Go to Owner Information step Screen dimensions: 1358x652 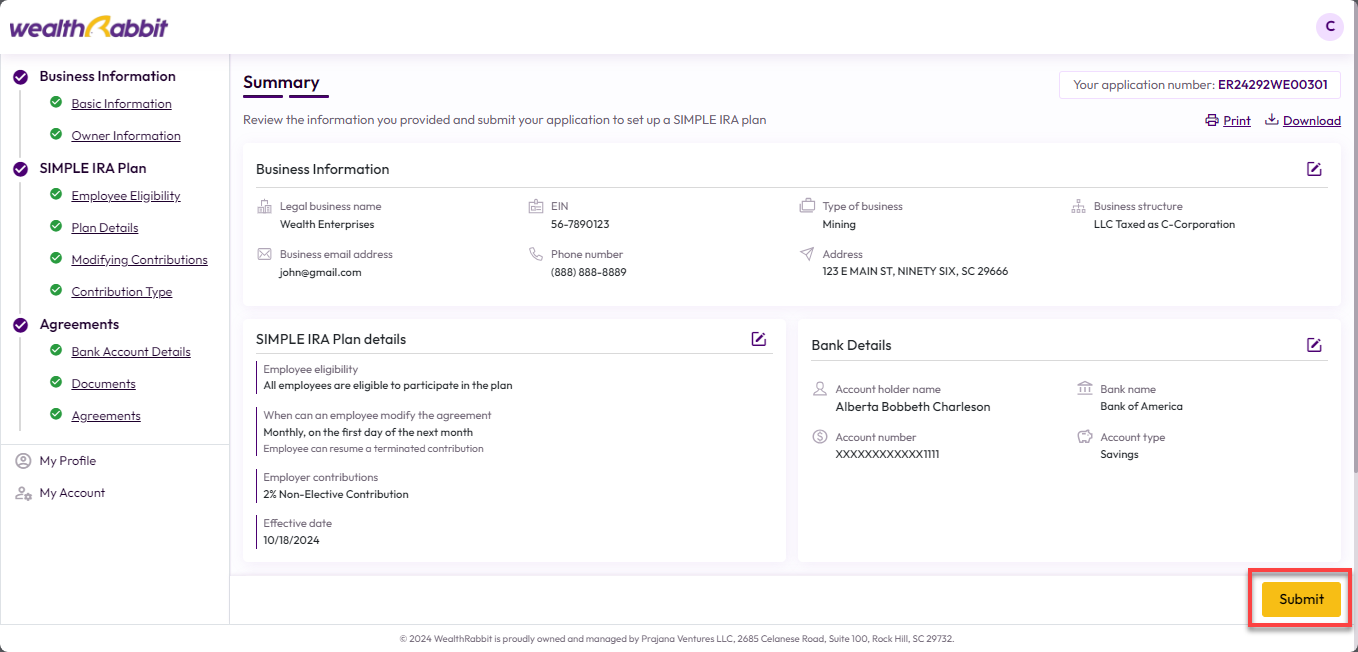point(126,136)
